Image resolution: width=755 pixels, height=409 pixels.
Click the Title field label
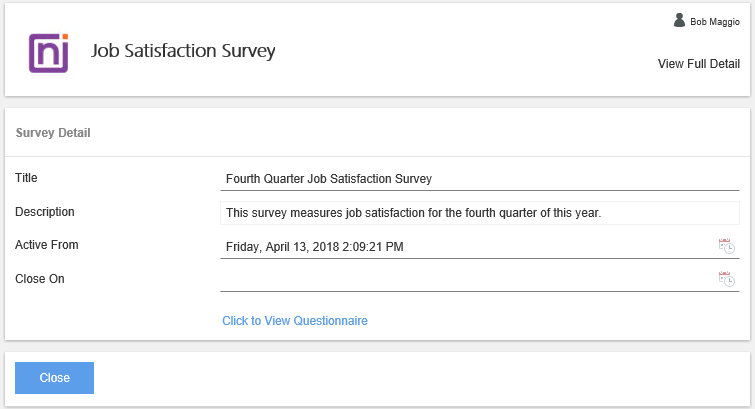click(26, 178)
